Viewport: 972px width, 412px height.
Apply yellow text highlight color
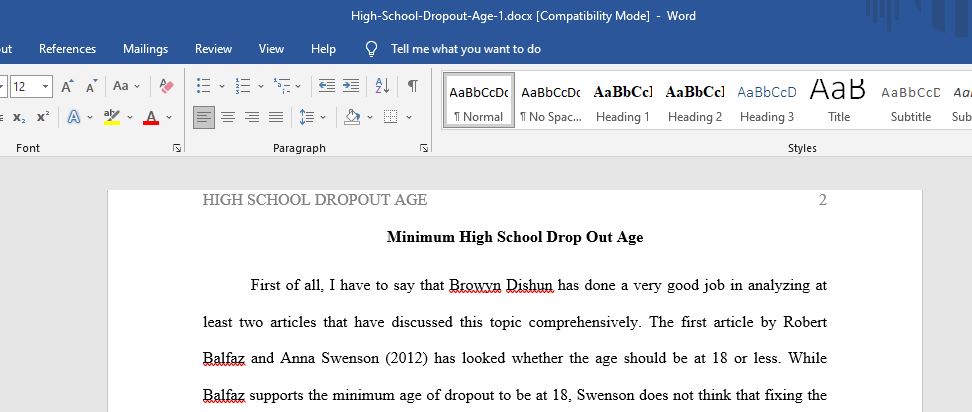tap(112, 117)
